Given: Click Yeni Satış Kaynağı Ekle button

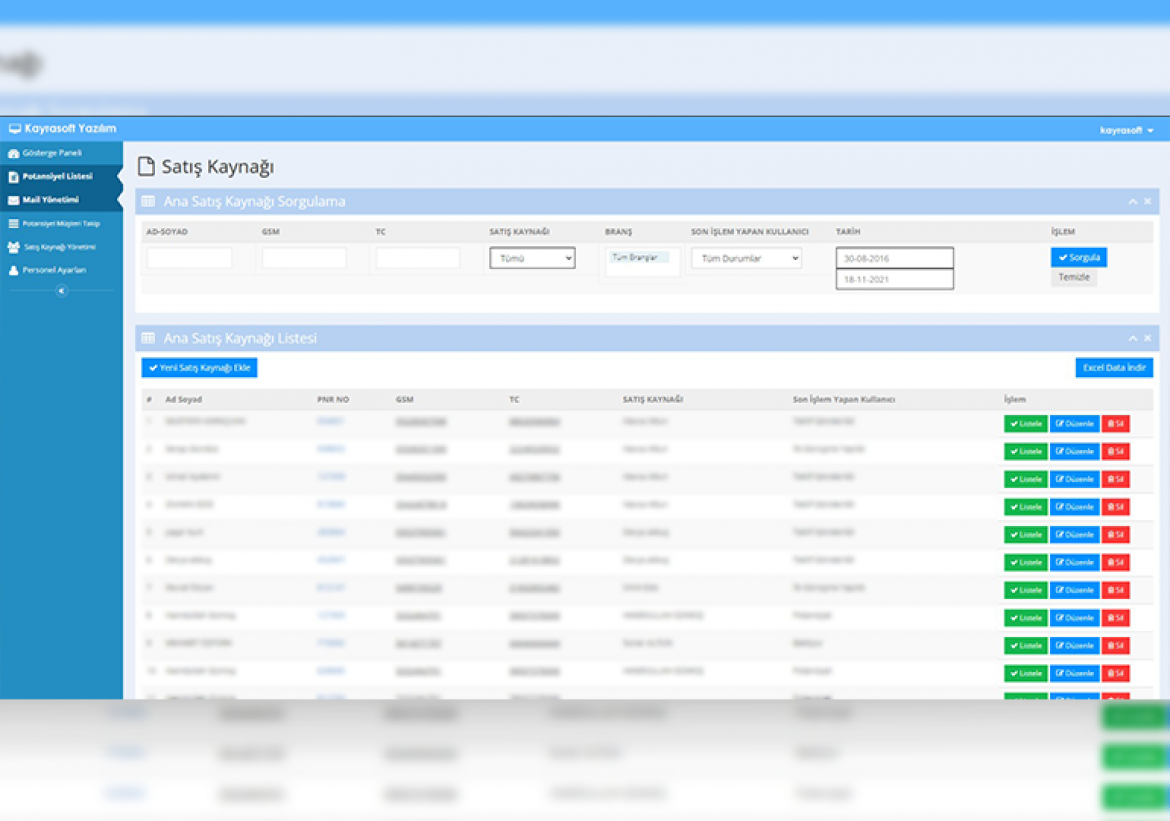Looking at the screenshot, I should tap(199, 368).
